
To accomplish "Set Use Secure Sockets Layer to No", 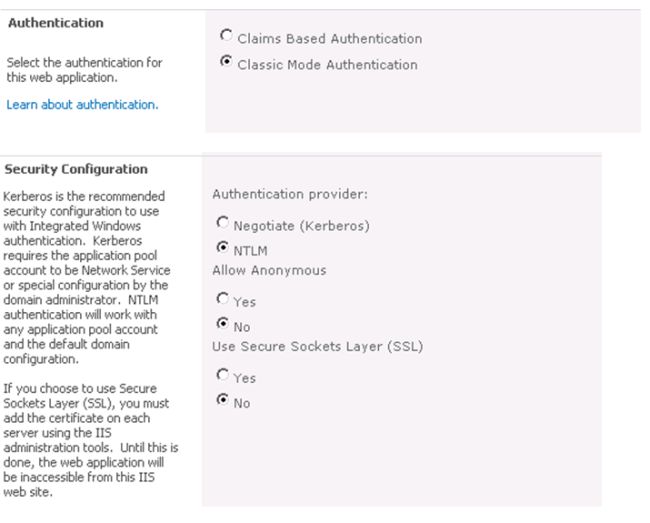I will click(223, 400).
